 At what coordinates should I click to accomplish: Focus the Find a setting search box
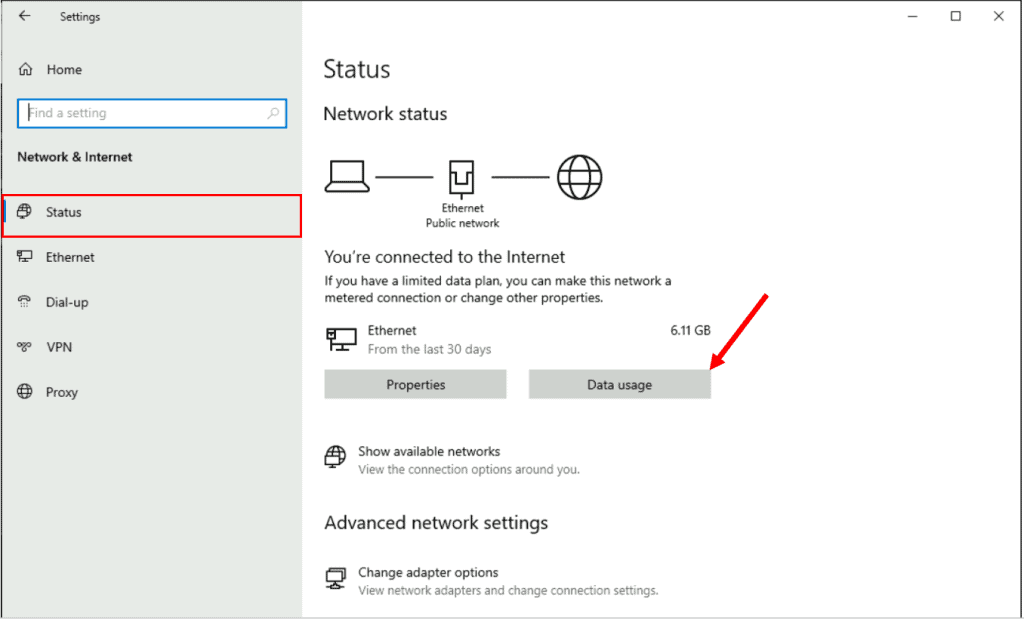click(x=145, y=114)
